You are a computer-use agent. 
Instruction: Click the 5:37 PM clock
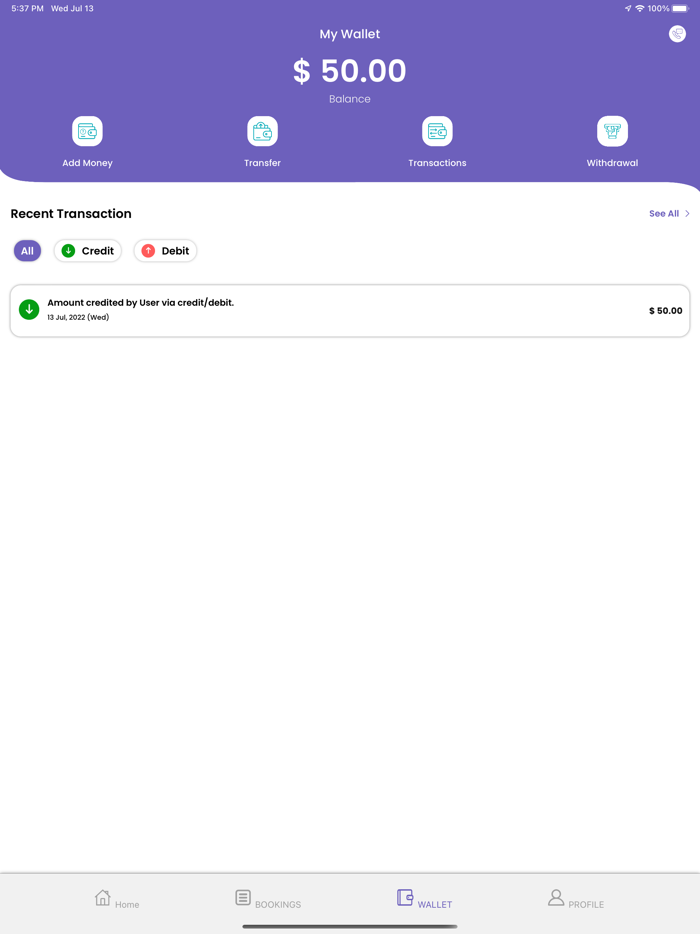27,8
